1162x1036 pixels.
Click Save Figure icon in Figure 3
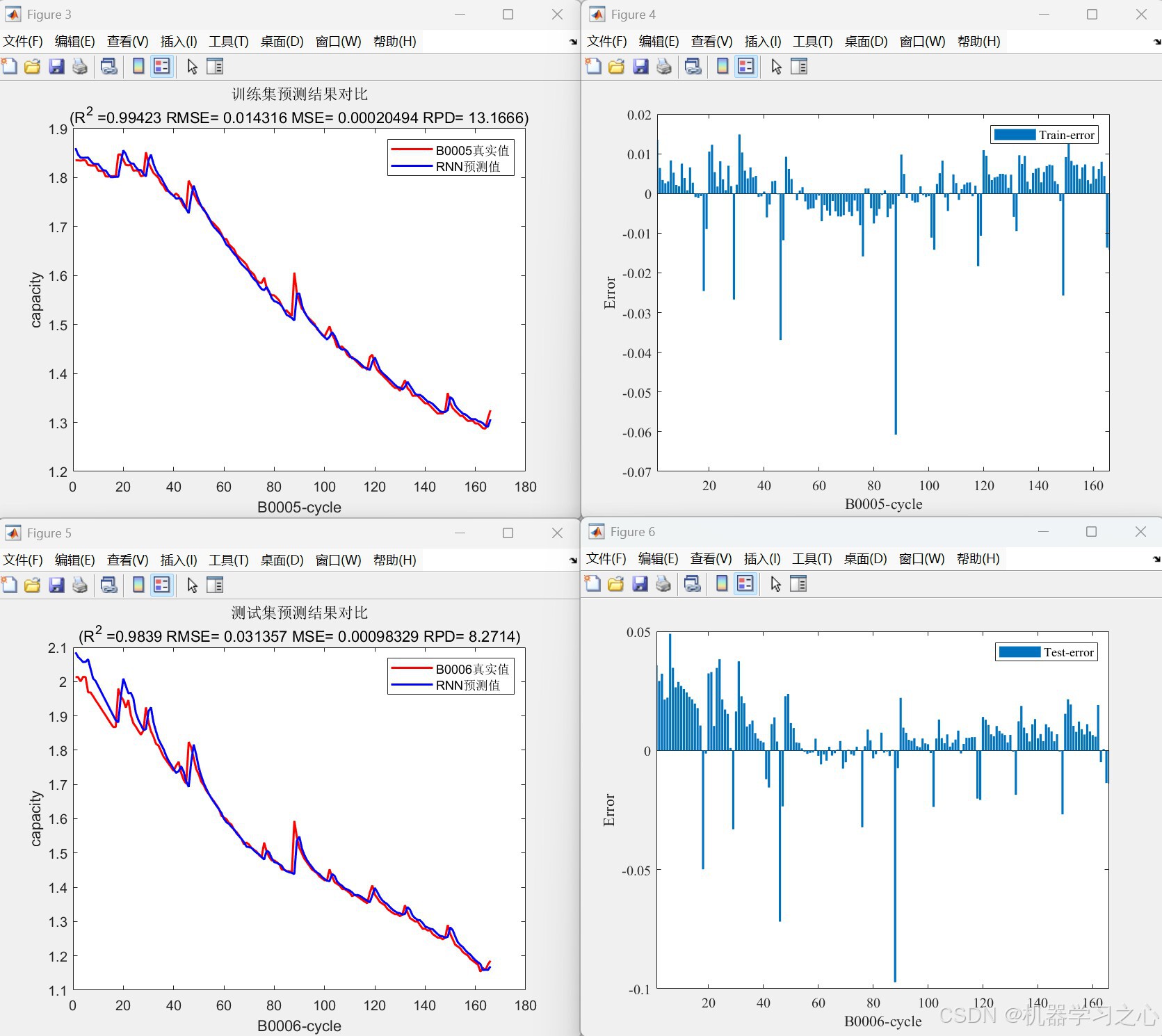(56, 67)
